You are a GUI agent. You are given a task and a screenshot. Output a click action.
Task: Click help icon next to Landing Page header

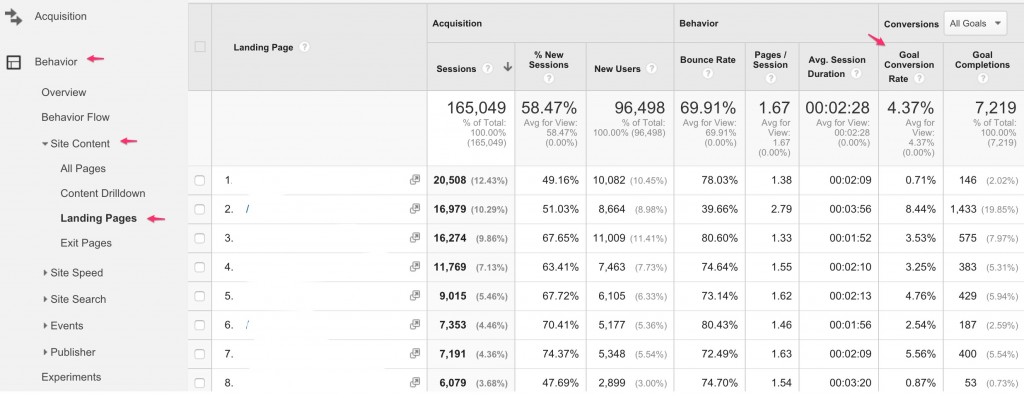pyautogui.click(x=304, y=47)
